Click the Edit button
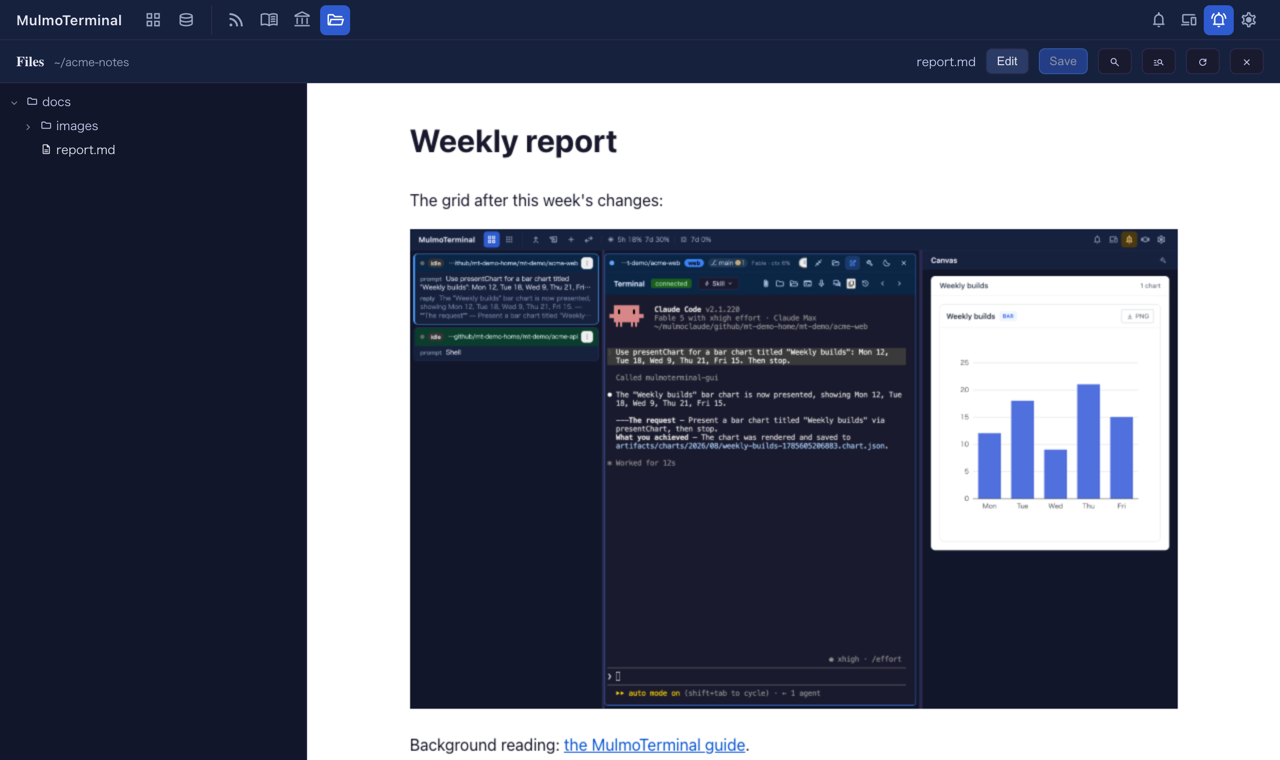1280x760 pixels. tap(1007, 62)
